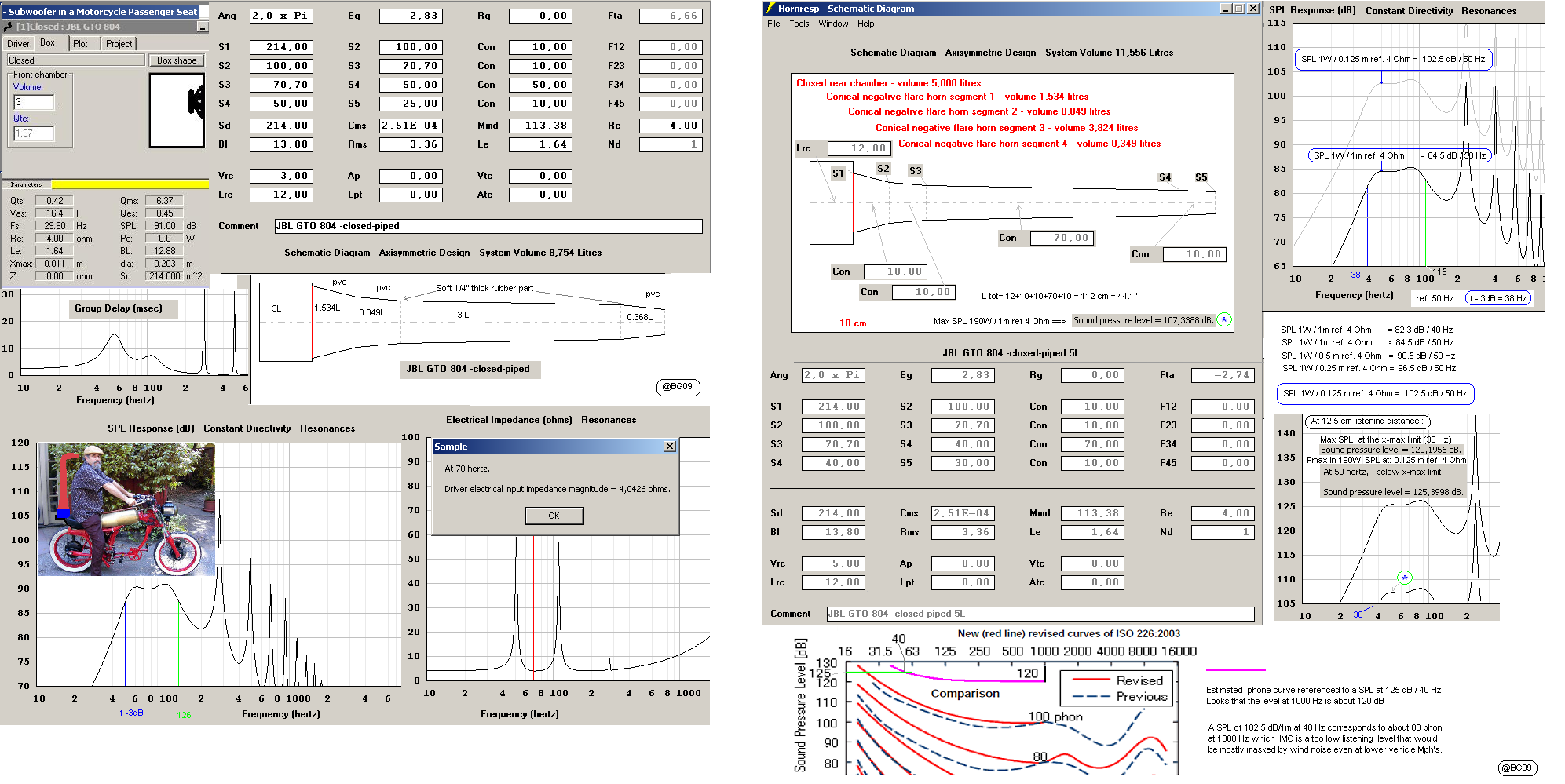This screenshot has width=1565, height=784.
Task: Click the left Mmd field 113,38
Action: point(540,126)
